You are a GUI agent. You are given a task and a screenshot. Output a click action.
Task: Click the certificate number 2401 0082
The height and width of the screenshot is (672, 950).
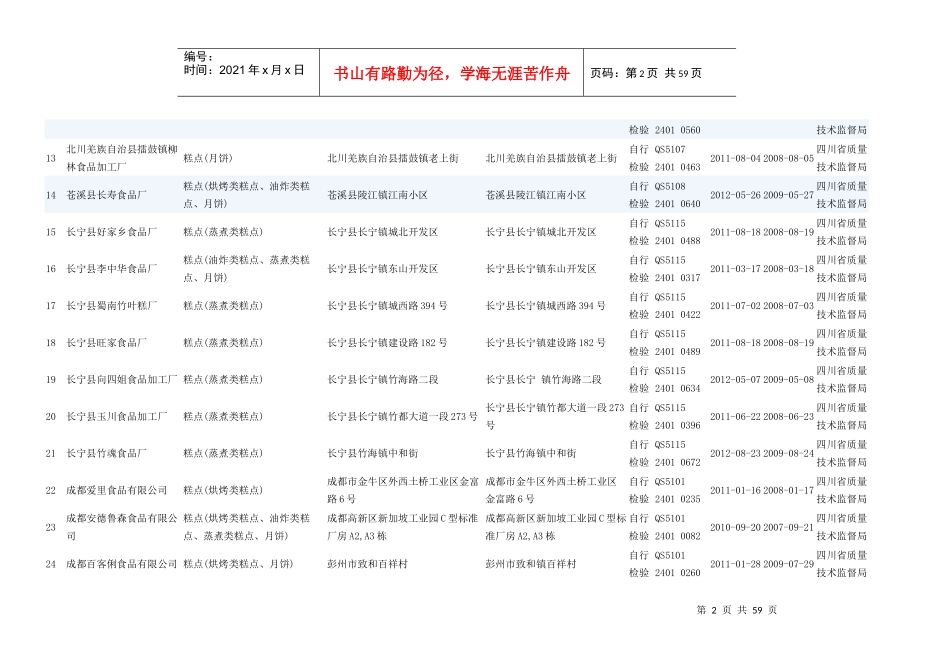[677, 536]
